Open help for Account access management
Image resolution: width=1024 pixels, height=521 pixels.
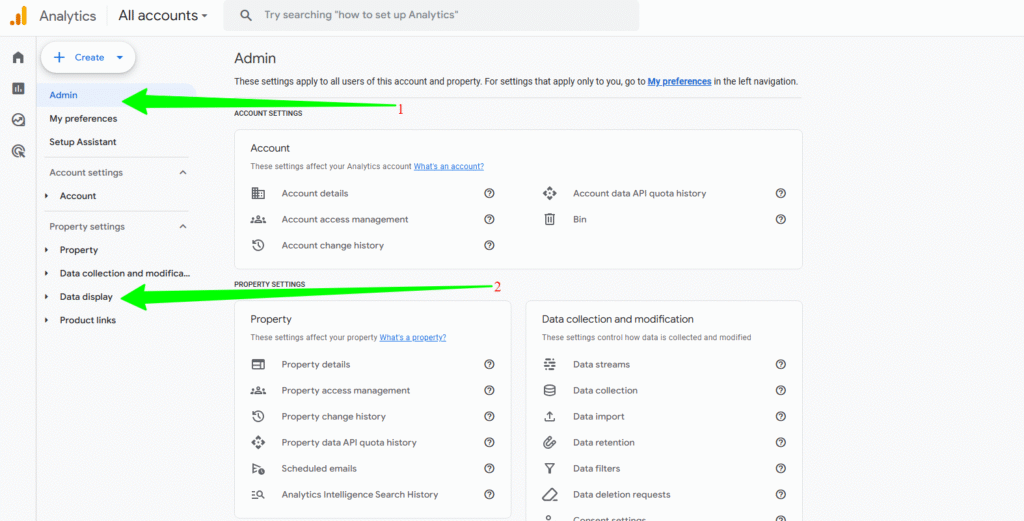pyautogui.click(x=489, y=219)
